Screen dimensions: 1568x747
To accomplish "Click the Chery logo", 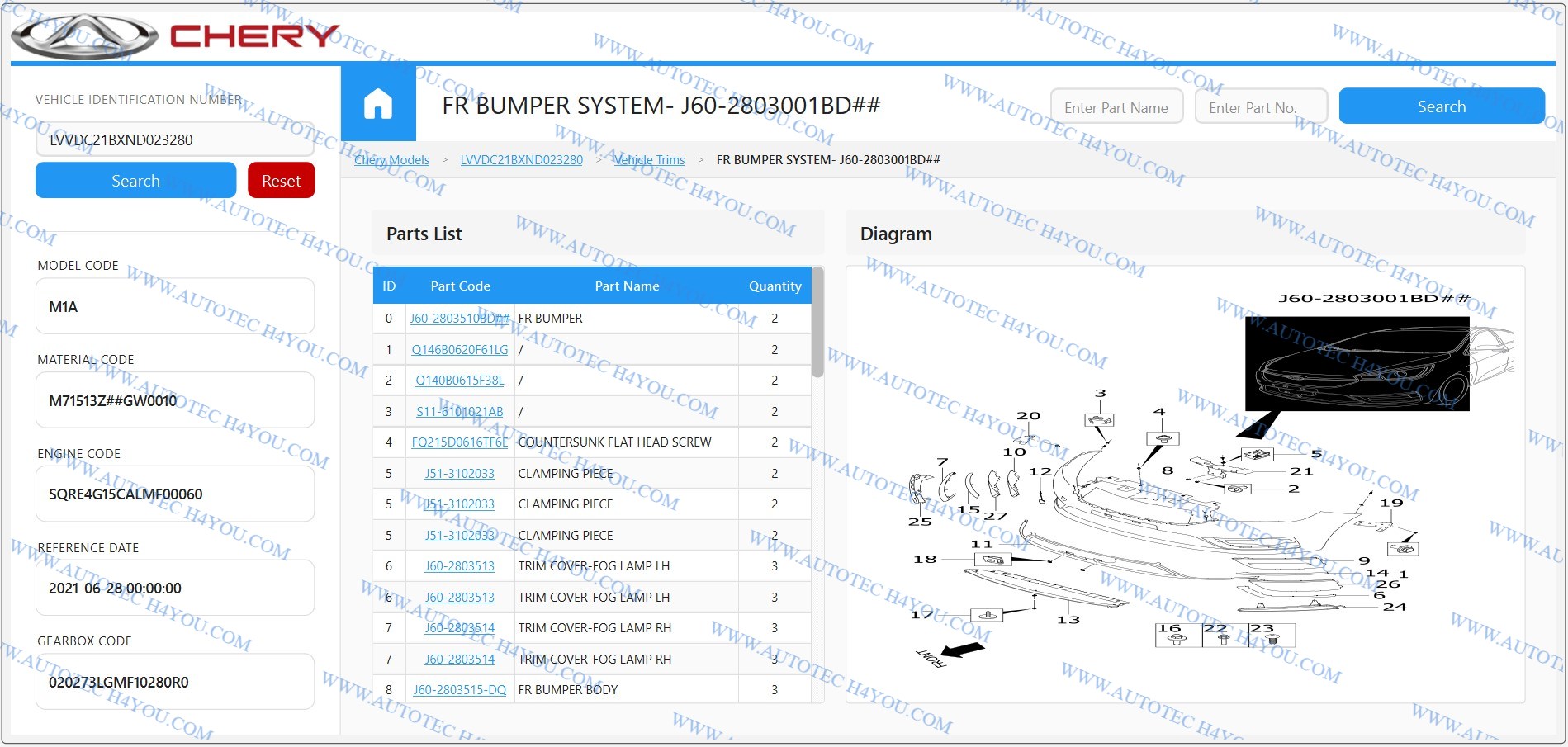I will tap(175, 36).
